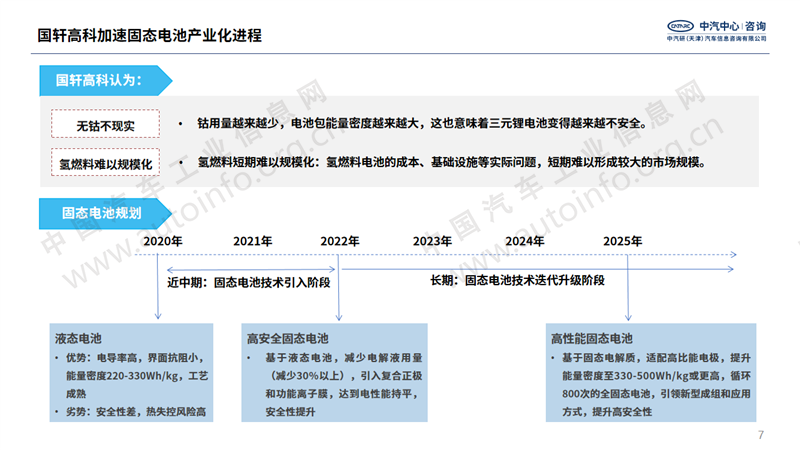This screenshot has height=450, width=800.
Task: Click the company subtitle 中汽研(天津)汽车信息咨询有限公司
Action: 716,38
